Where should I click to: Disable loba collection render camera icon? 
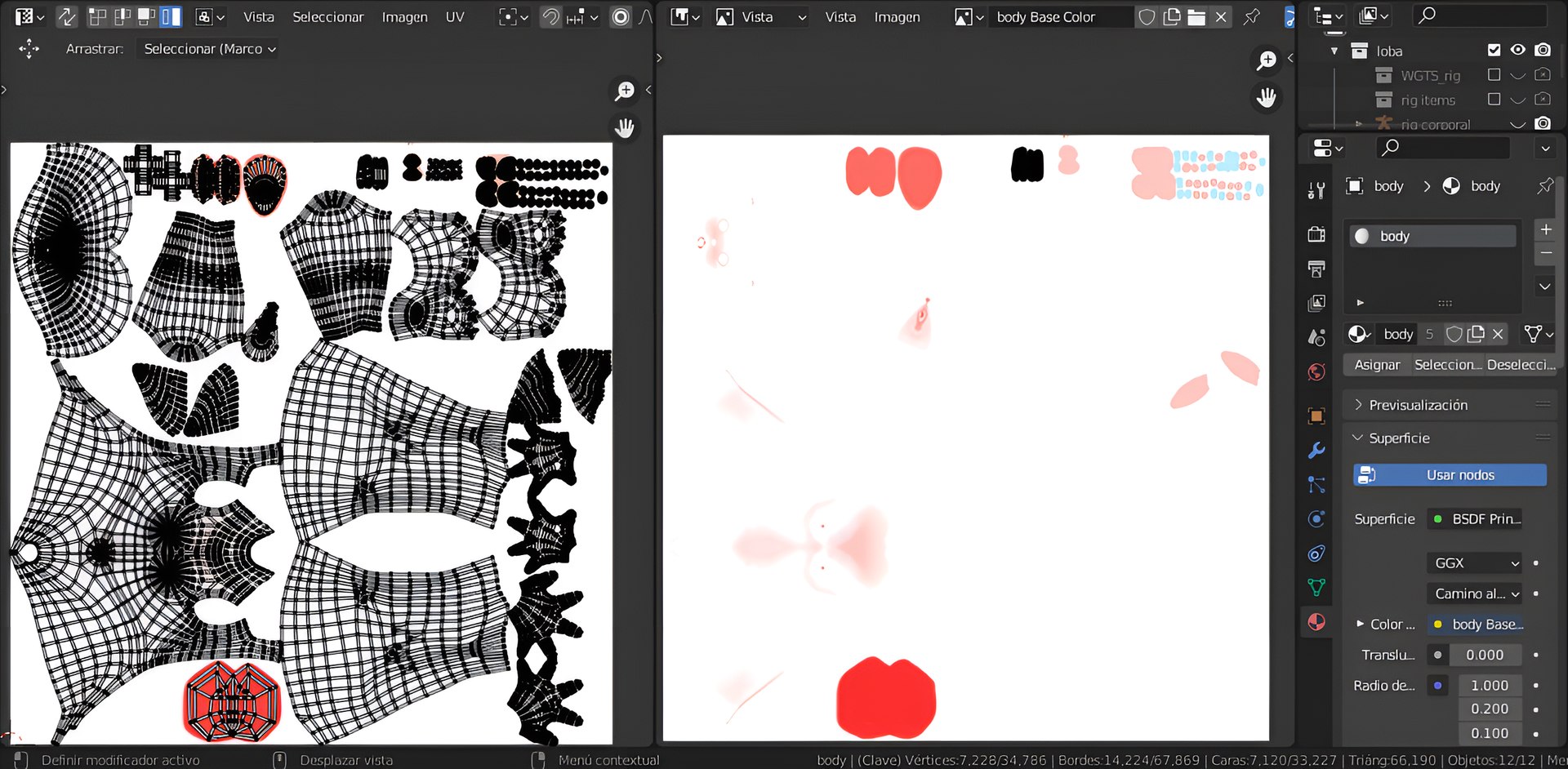(x=1543, y=50)
